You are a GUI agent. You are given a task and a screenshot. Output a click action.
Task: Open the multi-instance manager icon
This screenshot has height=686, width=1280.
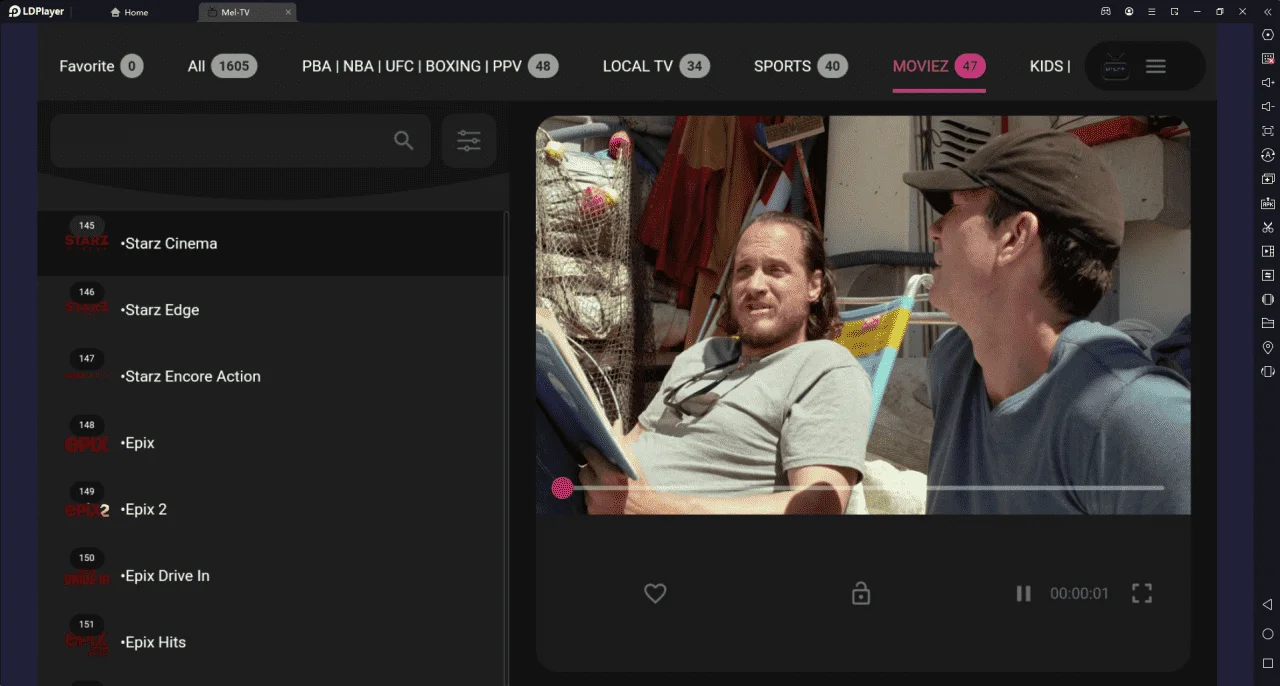coord(1268,179)
